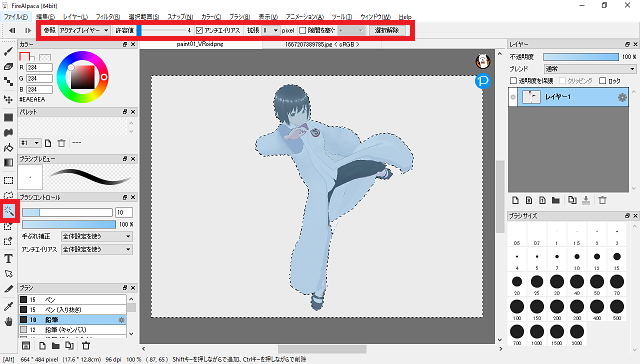This screenshot has width=640, height=364.
Task: Close the カラー panel
Action: point(133,44)
